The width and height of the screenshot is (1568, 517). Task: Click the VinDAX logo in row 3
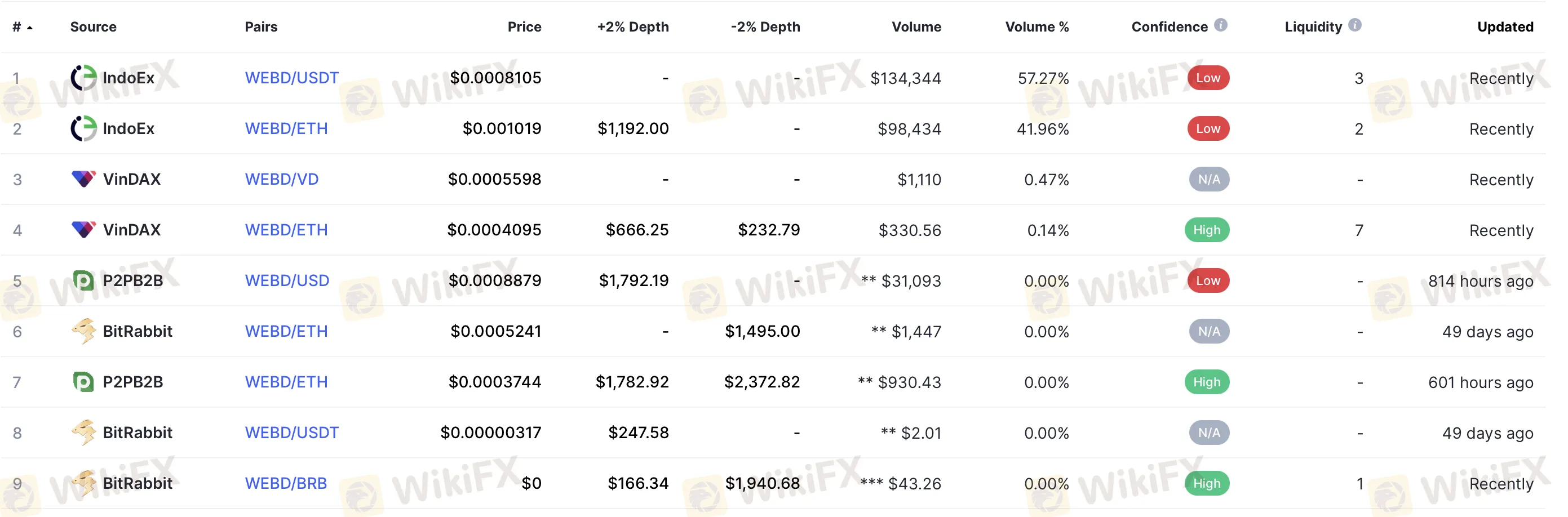point(83,179)
